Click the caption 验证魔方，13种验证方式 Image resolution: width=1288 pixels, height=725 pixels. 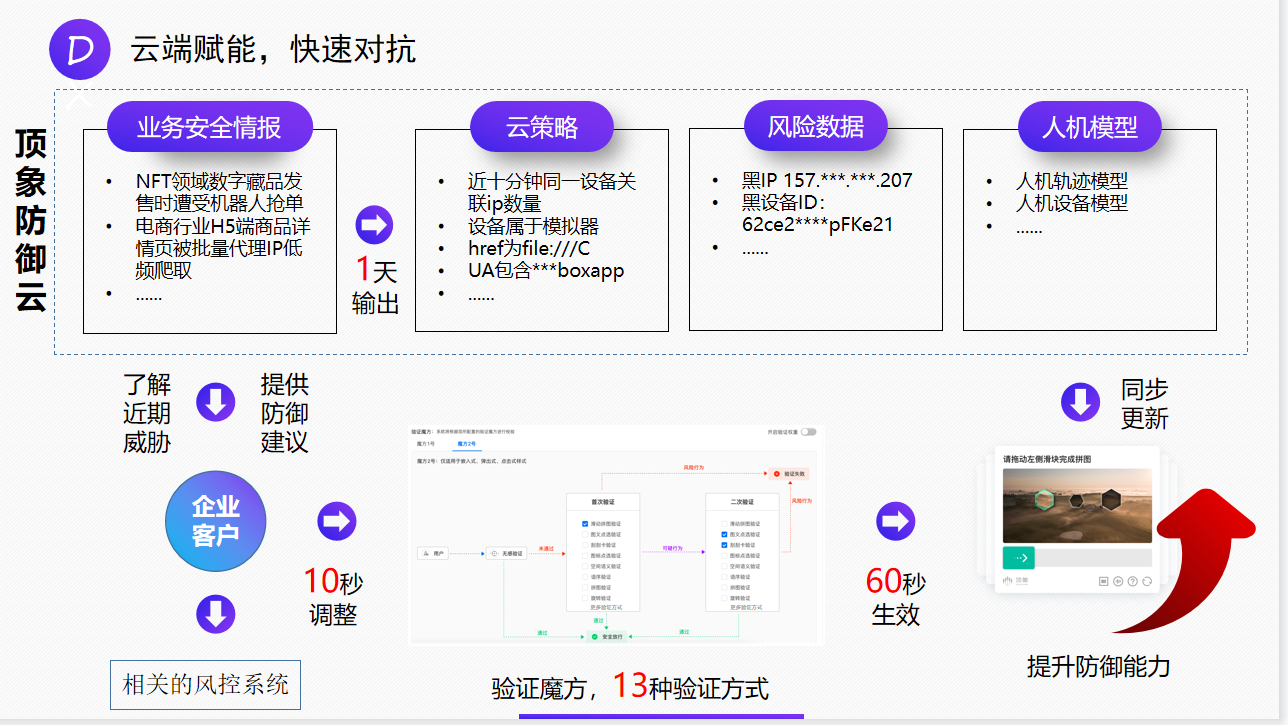[630, 687]
